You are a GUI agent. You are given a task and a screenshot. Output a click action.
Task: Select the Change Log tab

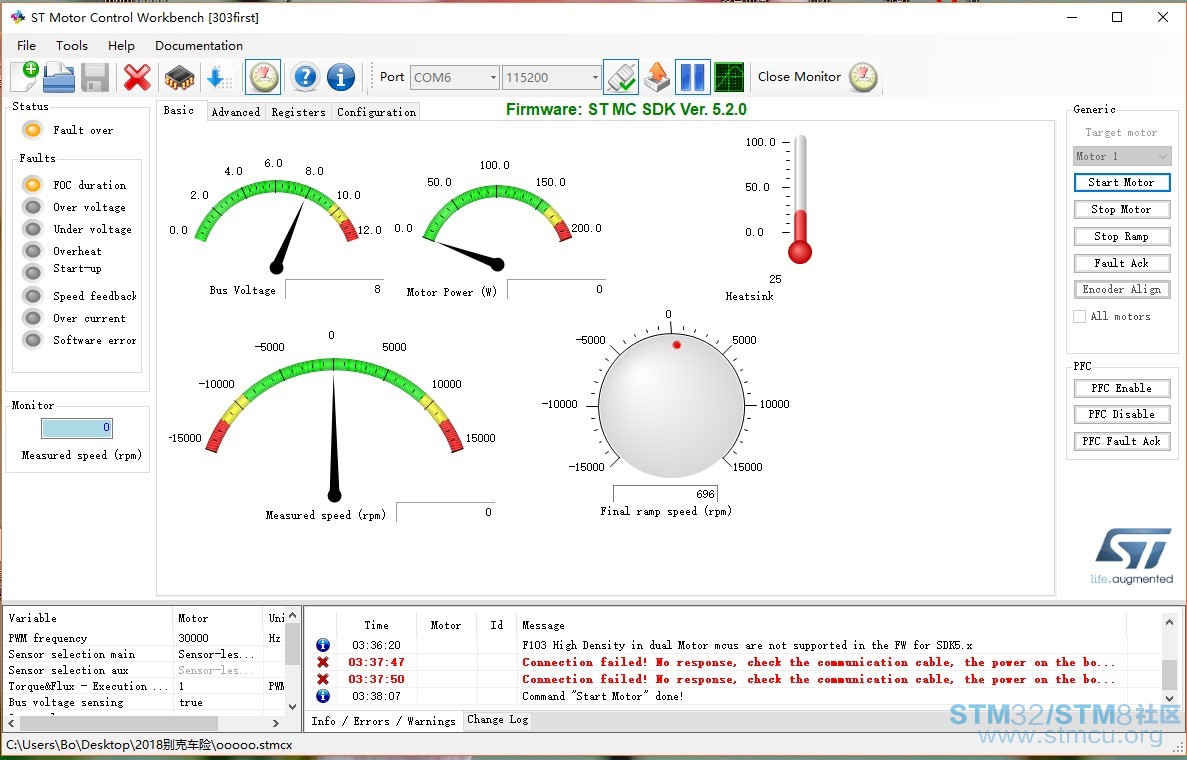click(497, 719)
